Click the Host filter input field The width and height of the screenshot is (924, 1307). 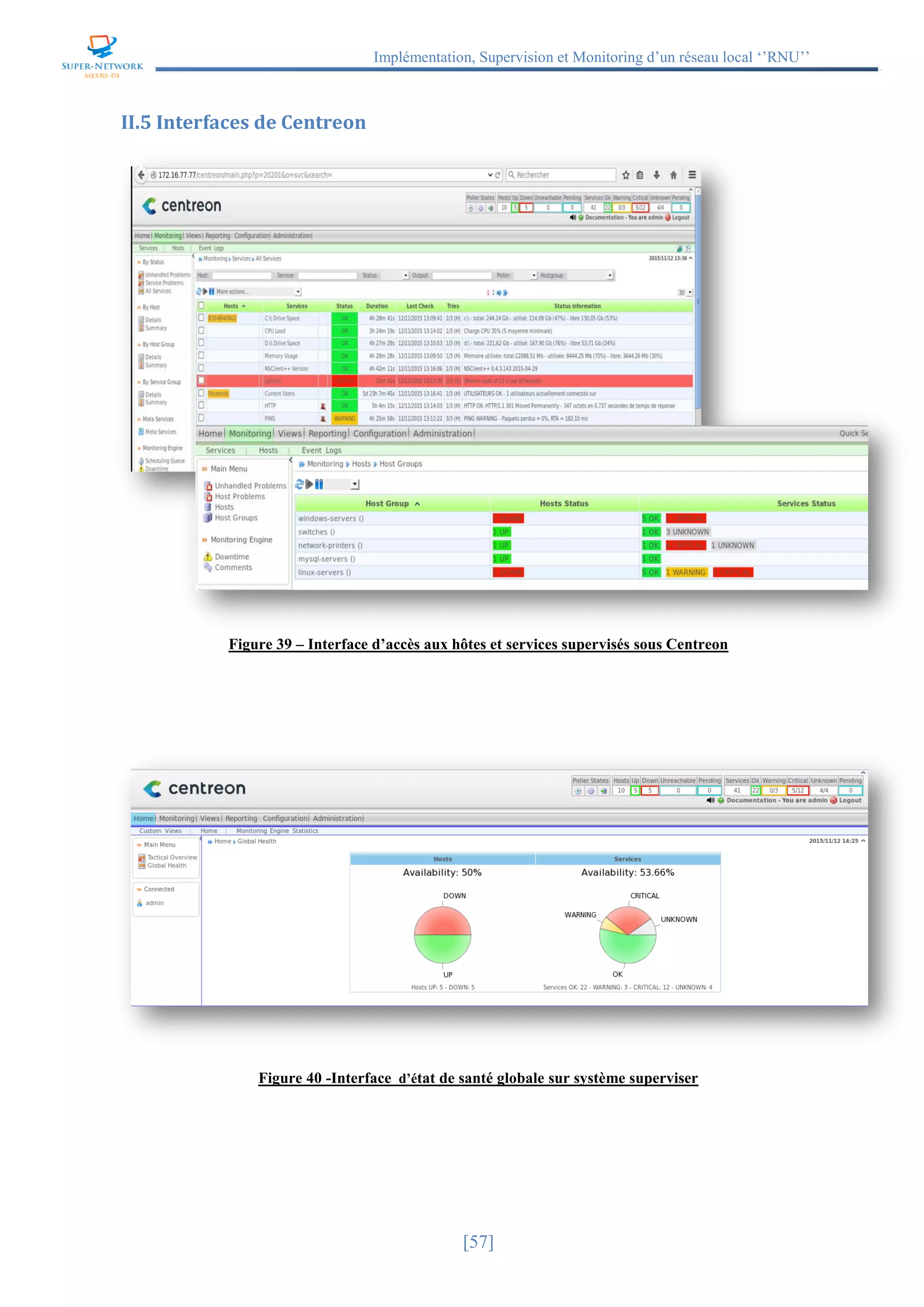click(242, 275)
